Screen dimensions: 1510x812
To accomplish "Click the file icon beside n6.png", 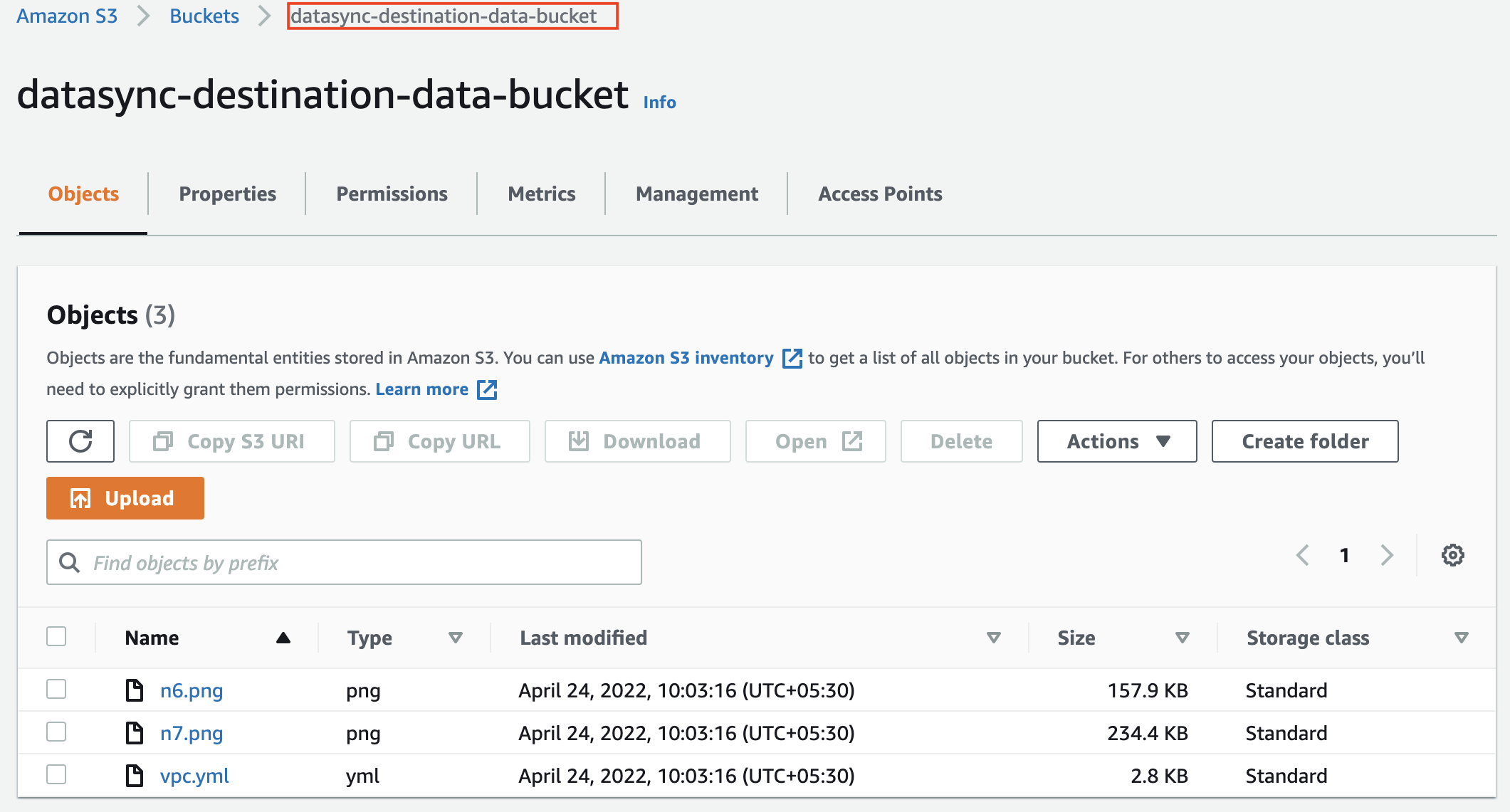I will (135, 690).
